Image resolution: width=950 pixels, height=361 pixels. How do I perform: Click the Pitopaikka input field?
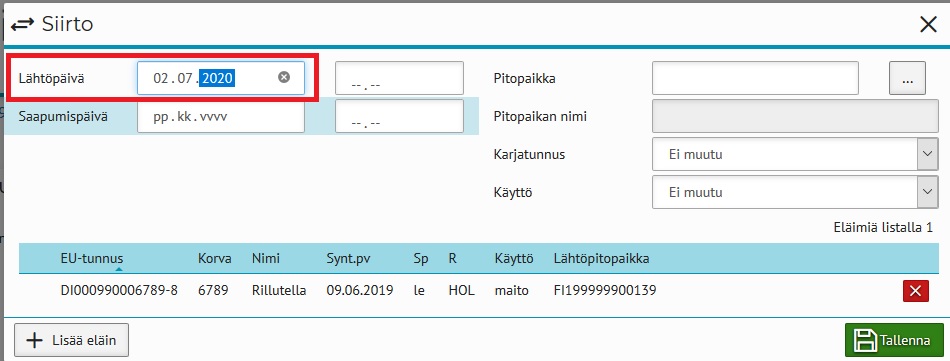(x=755, y=78)
